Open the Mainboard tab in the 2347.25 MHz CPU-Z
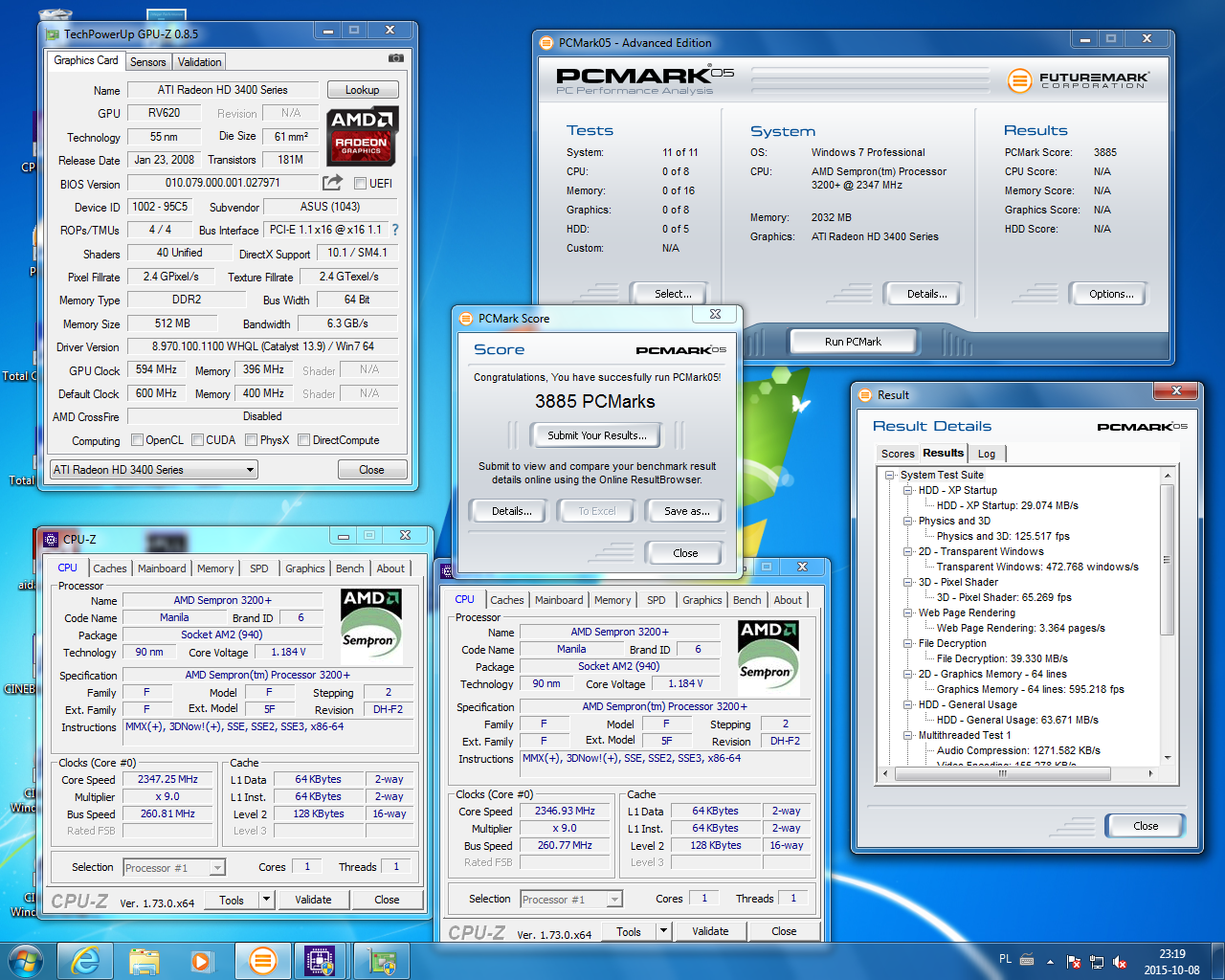The image size is (1225, 980). tap(162, 568)
